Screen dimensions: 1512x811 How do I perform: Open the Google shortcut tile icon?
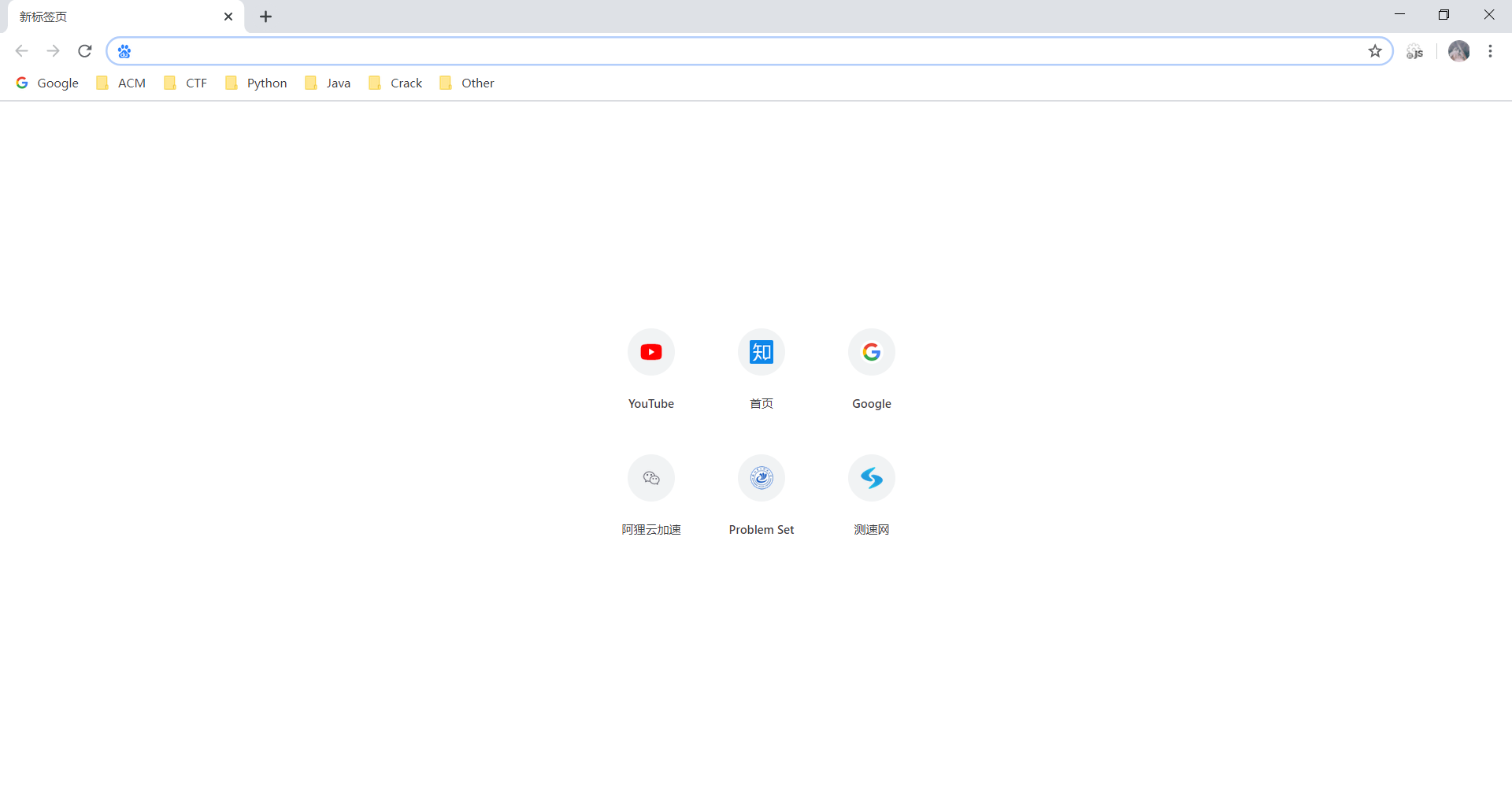[x=872, y=352]
